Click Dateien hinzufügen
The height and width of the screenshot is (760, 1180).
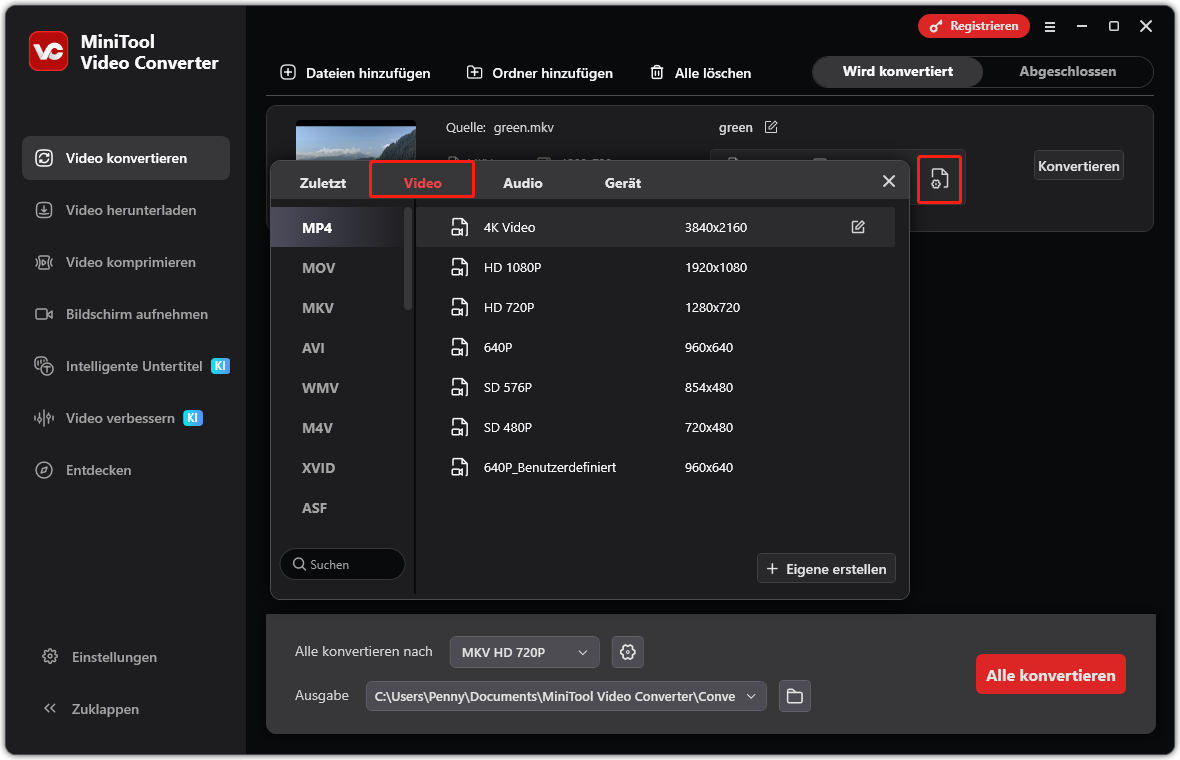point(355,73)
